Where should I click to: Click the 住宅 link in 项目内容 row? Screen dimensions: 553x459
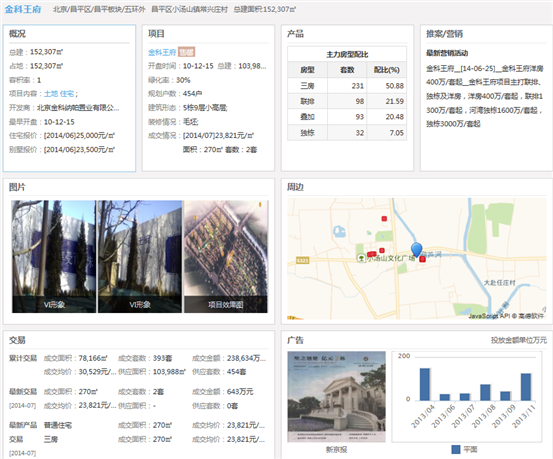67,94
